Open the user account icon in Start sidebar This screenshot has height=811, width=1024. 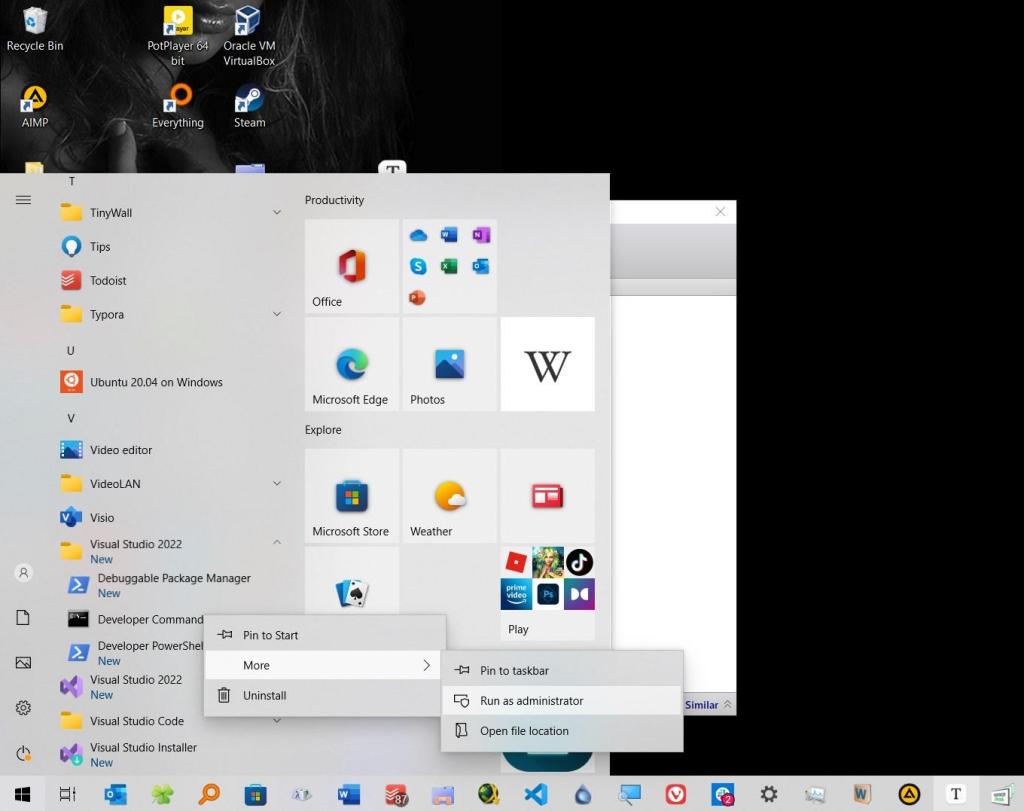click(23, 573)
